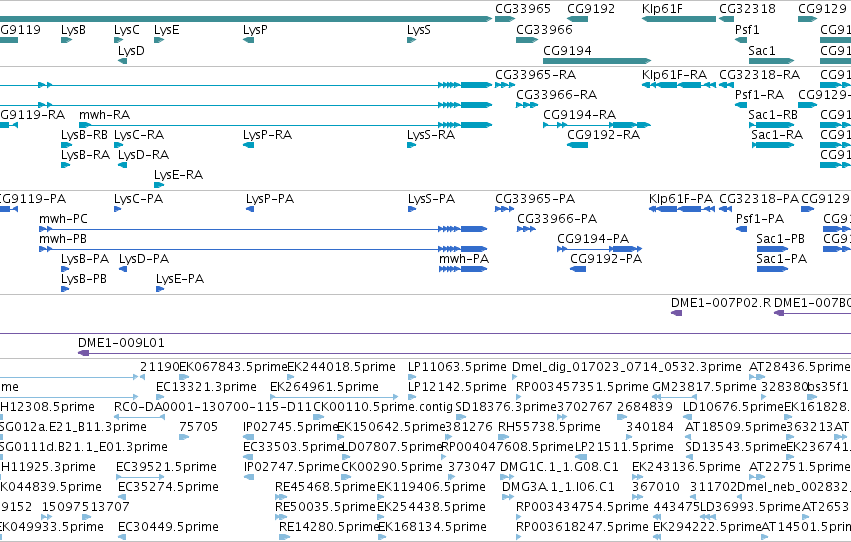Select the mwh-RA transcript label
Screen dimensions: 851x542
point(104,115)
